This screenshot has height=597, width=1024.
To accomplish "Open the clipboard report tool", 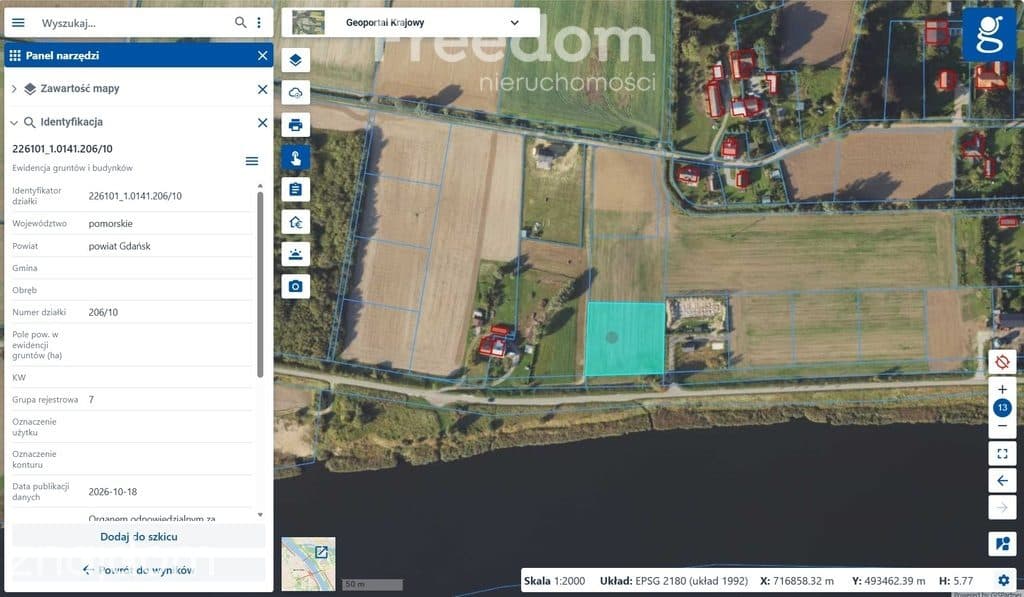I will [295, 189].
